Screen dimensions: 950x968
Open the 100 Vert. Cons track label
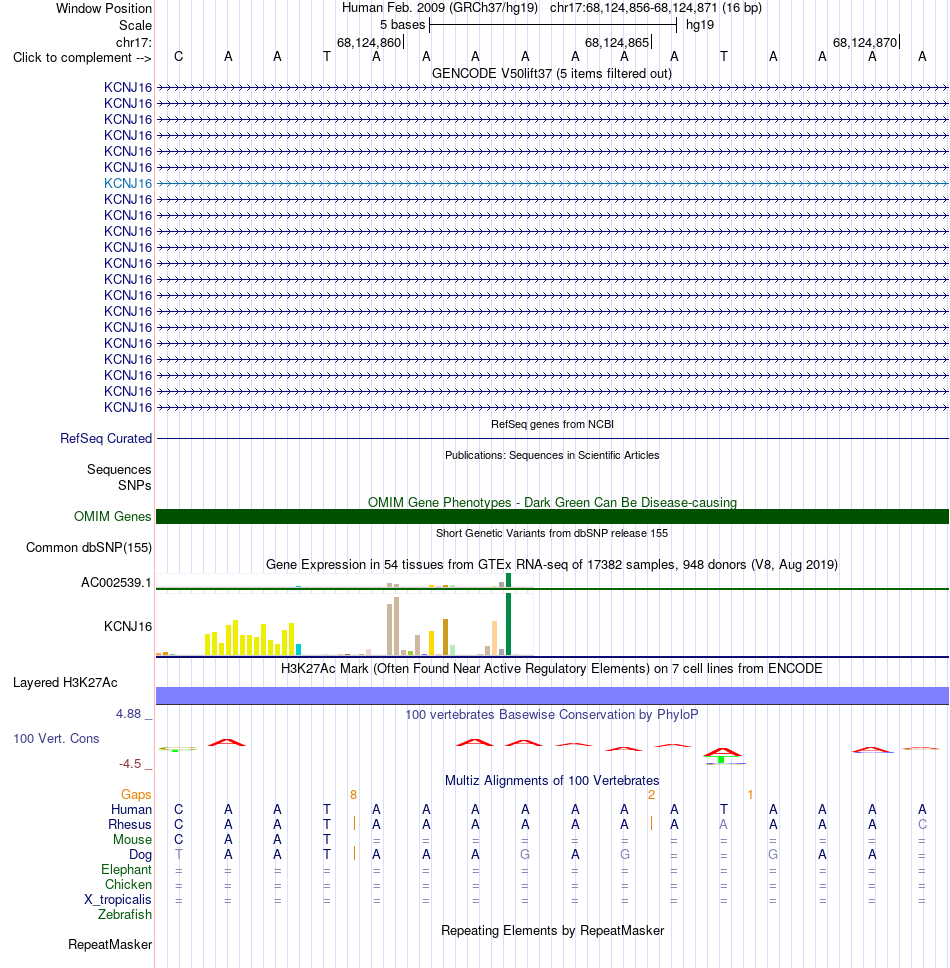coord(56,738)
